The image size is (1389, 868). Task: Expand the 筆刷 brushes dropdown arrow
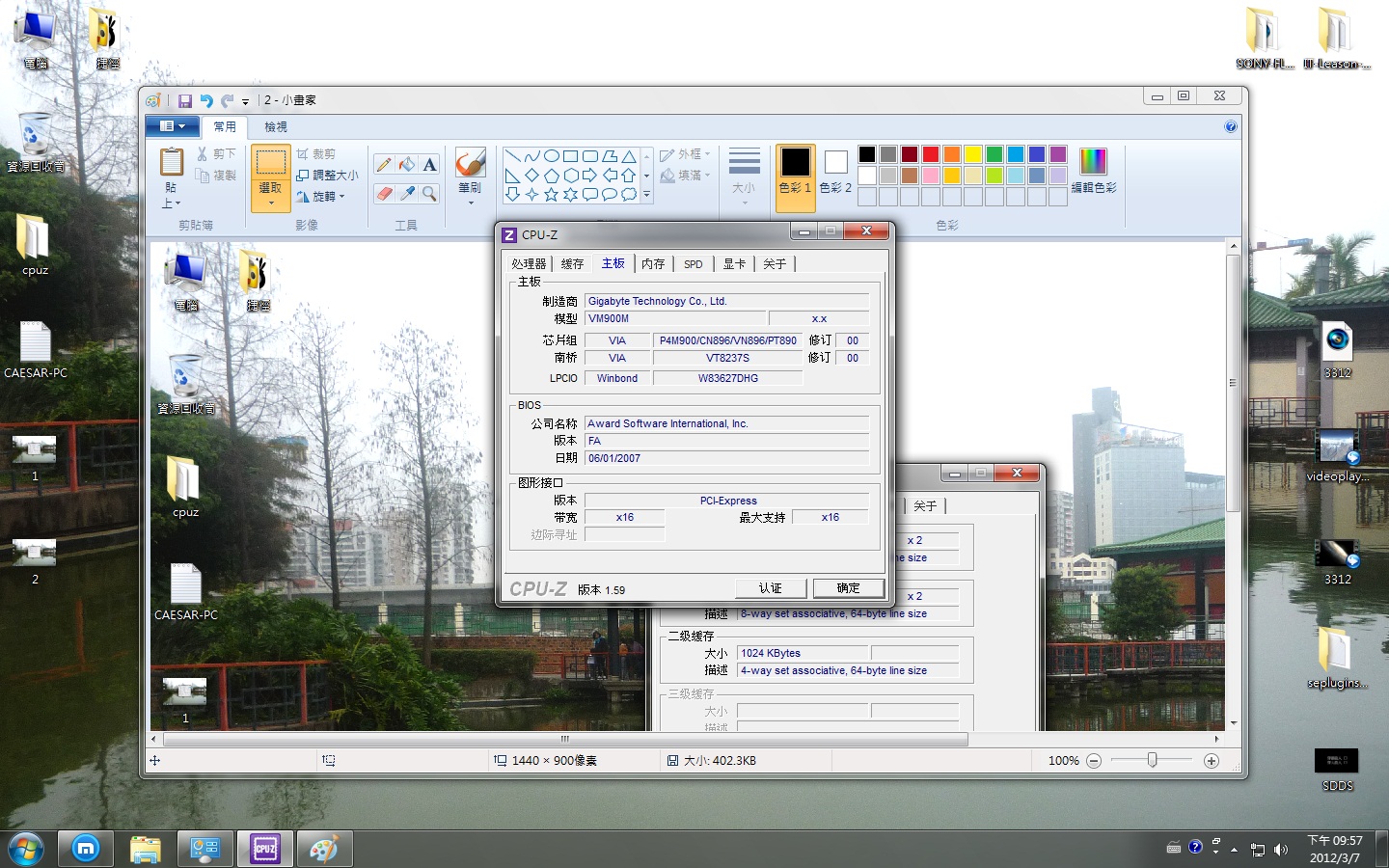coord(471,203)
